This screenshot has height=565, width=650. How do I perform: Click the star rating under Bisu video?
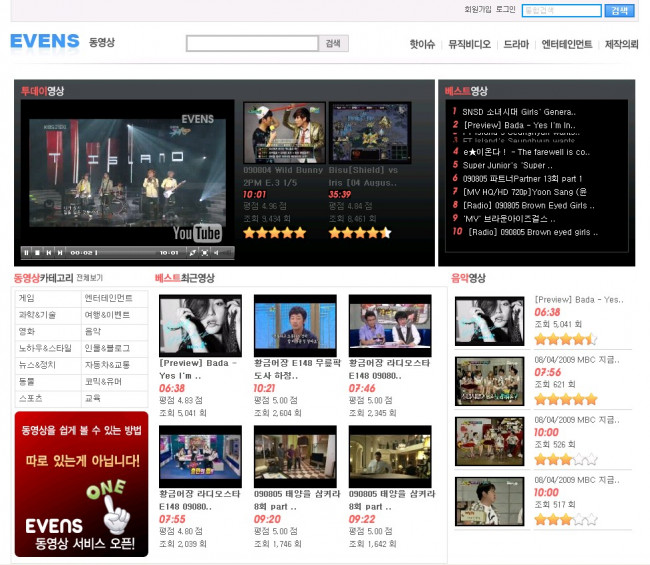[x=360, y=233]
